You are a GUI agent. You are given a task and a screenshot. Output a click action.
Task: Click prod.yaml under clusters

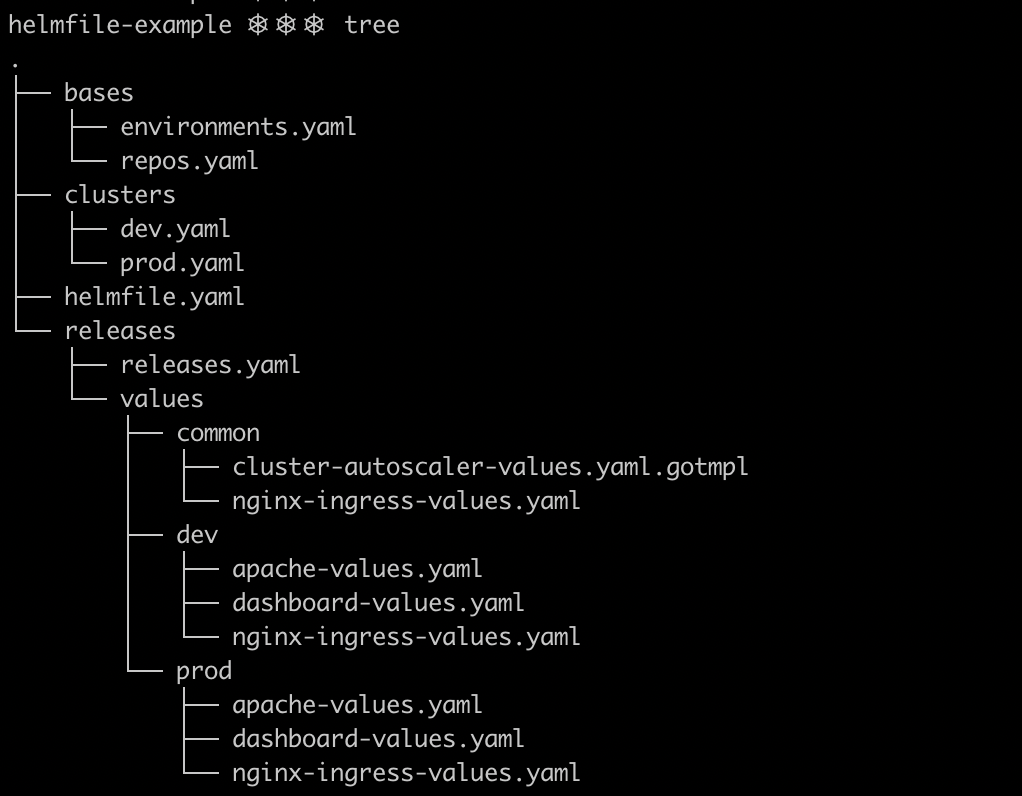[x=182, y=262]
